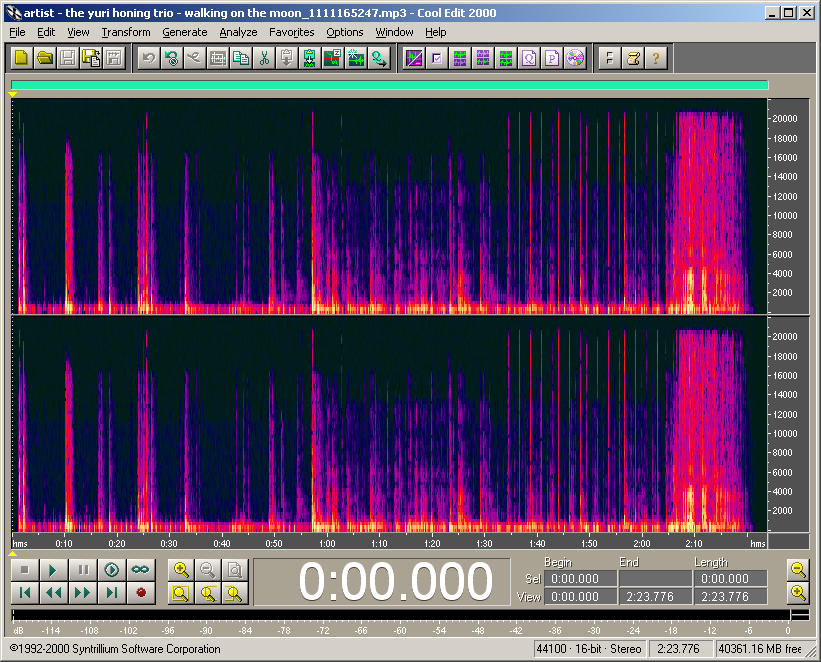This screenshot has height=662, width=821.
Task: Toggle the enable/disable undo icon
Action: tap(172, 58)
